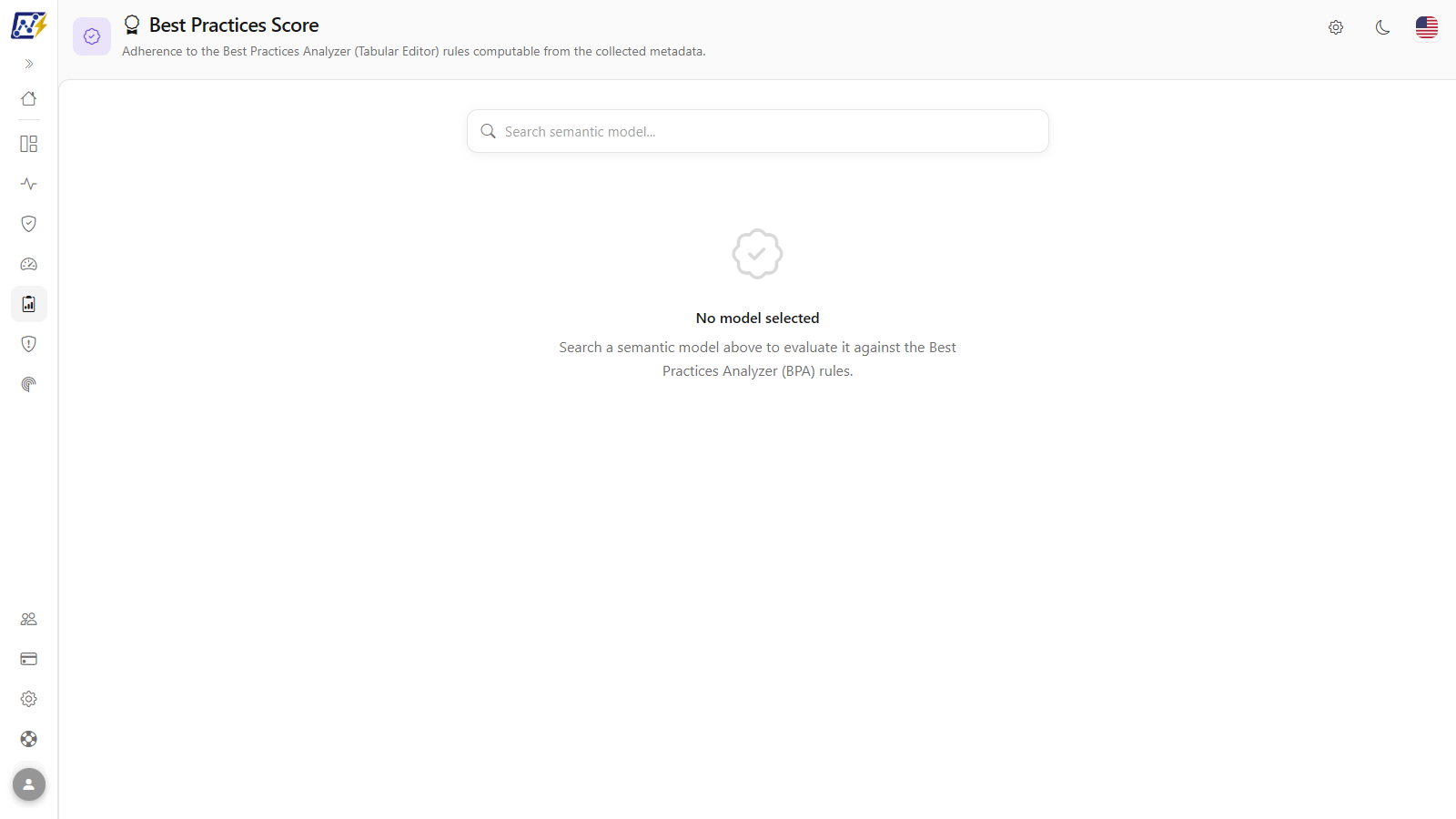Focus the Search semantic model field
The width and height of the screenshot is (1456, 819).
click(x=758, y=131)
